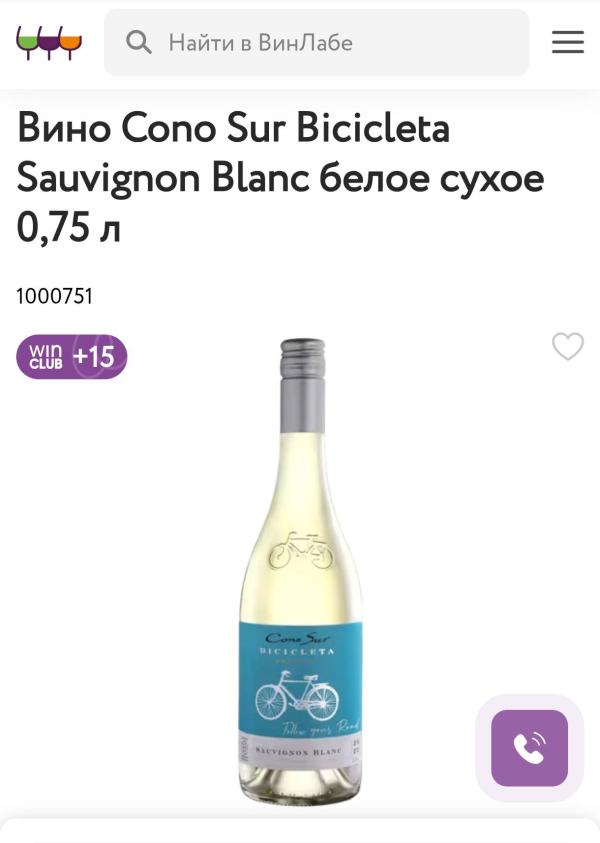
Task: Expand the white bottom sheet edge
Action: pos(300,831)
